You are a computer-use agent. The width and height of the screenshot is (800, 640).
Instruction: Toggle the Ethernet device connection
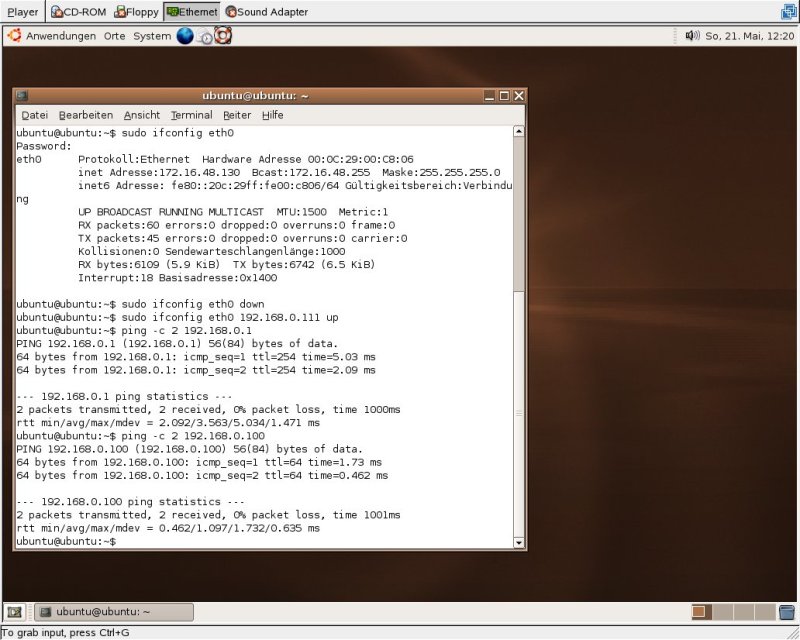coord(192,12)
